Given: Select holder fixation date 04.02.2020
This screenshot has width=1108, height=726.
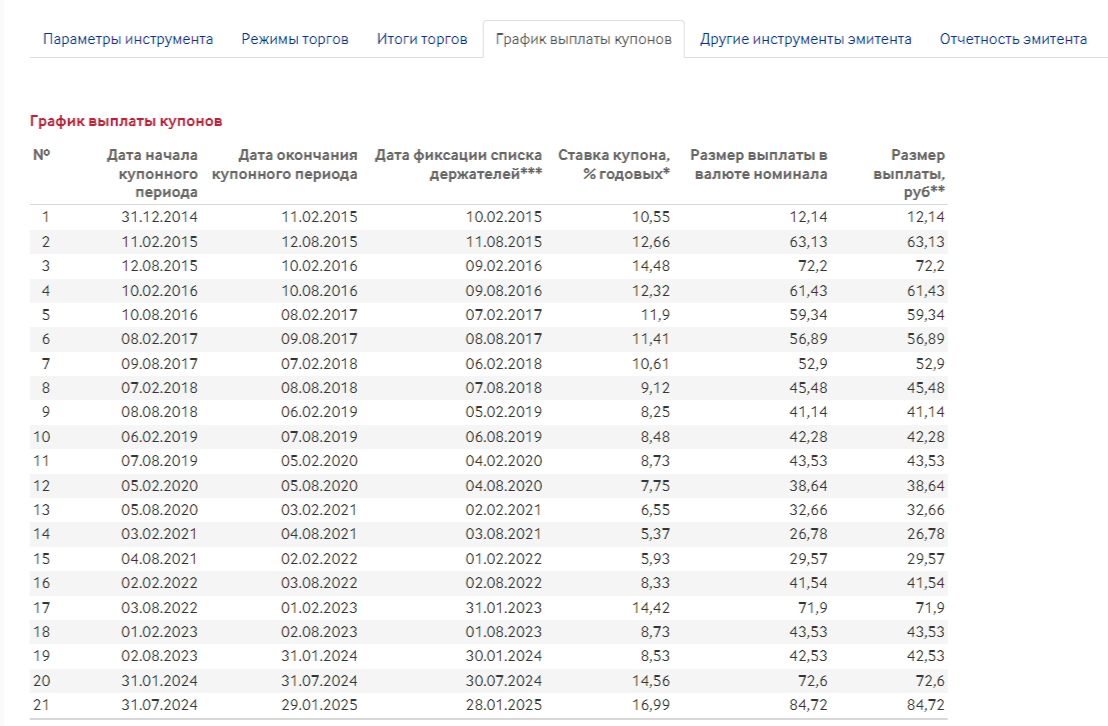Looking at the screenshot, I should tap(503, 461).
